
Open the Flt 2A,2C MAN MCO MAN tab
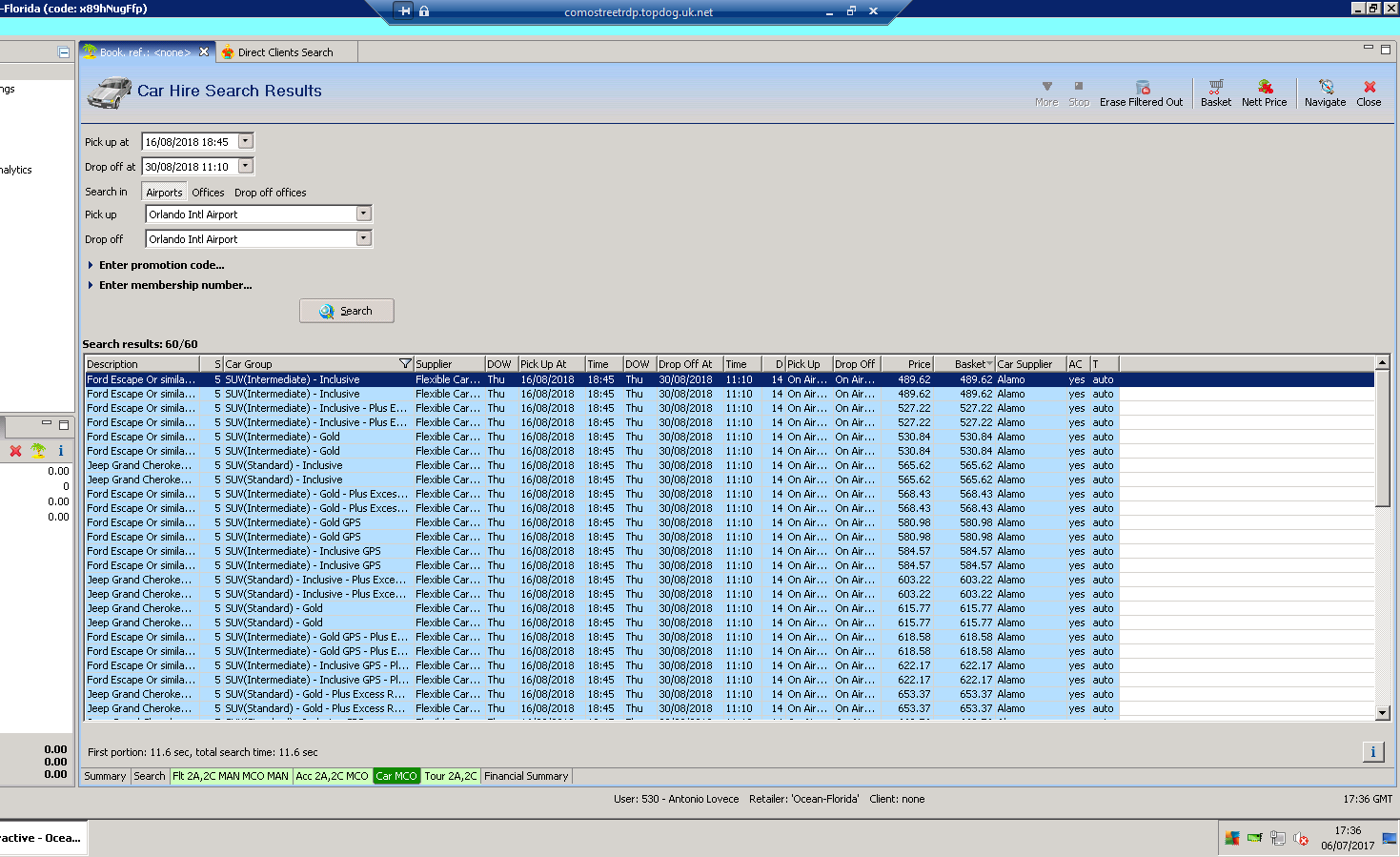click(x=231, y=776)
